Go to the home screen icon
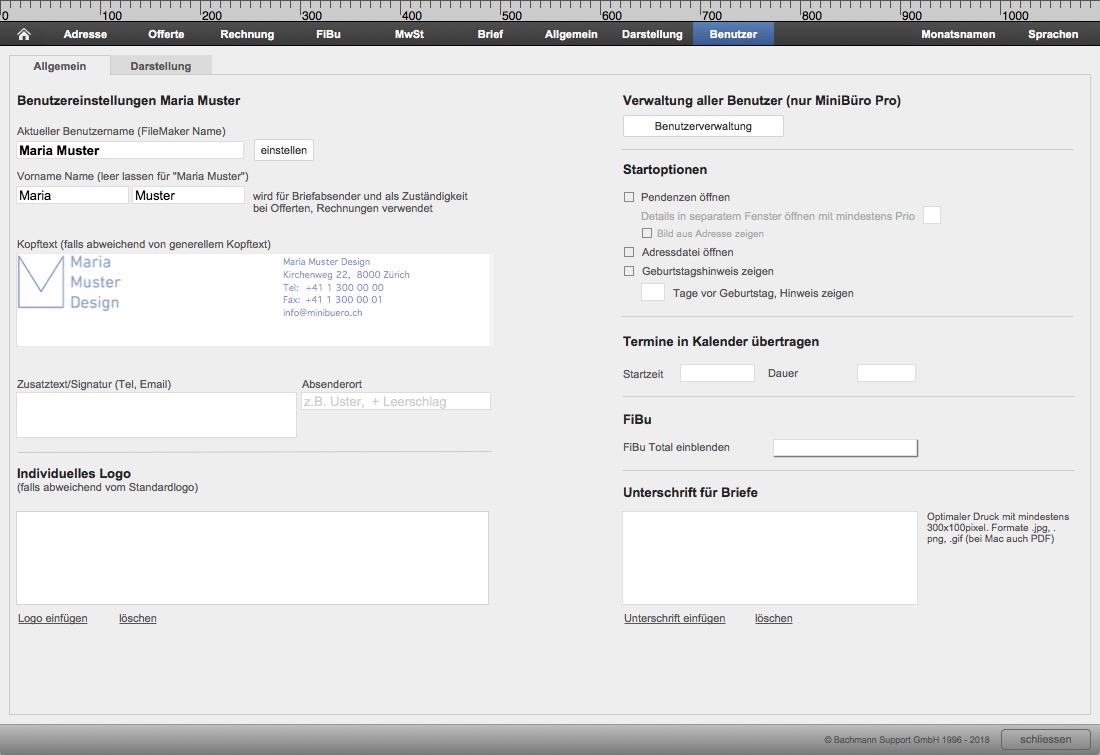 (x=24, y=34)
